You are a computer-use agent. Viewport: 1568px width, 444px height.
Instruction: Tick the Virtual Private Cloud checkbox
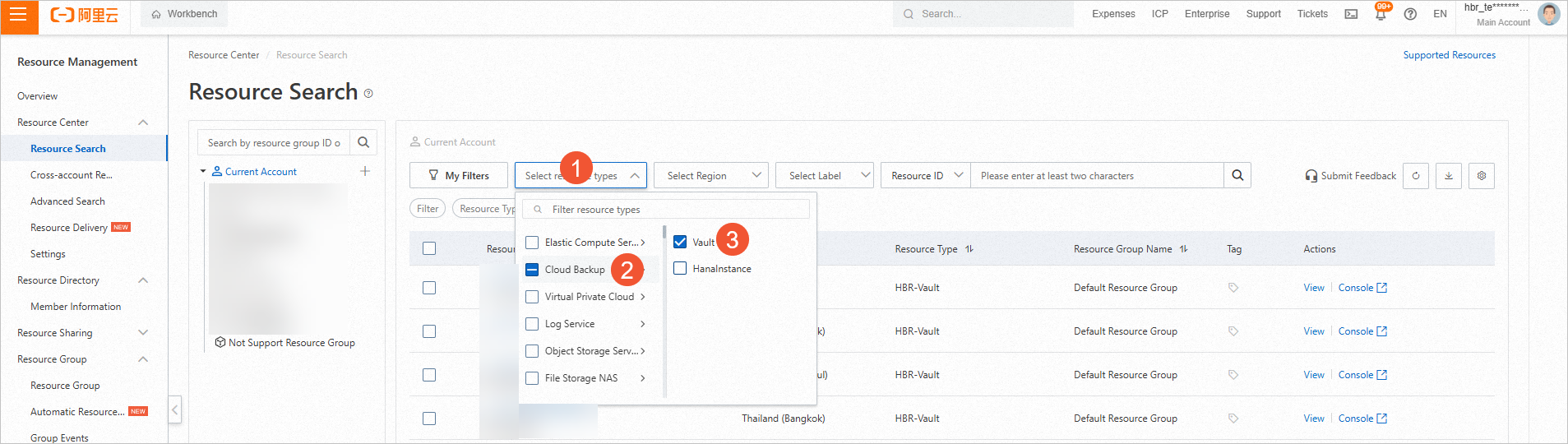532,297
